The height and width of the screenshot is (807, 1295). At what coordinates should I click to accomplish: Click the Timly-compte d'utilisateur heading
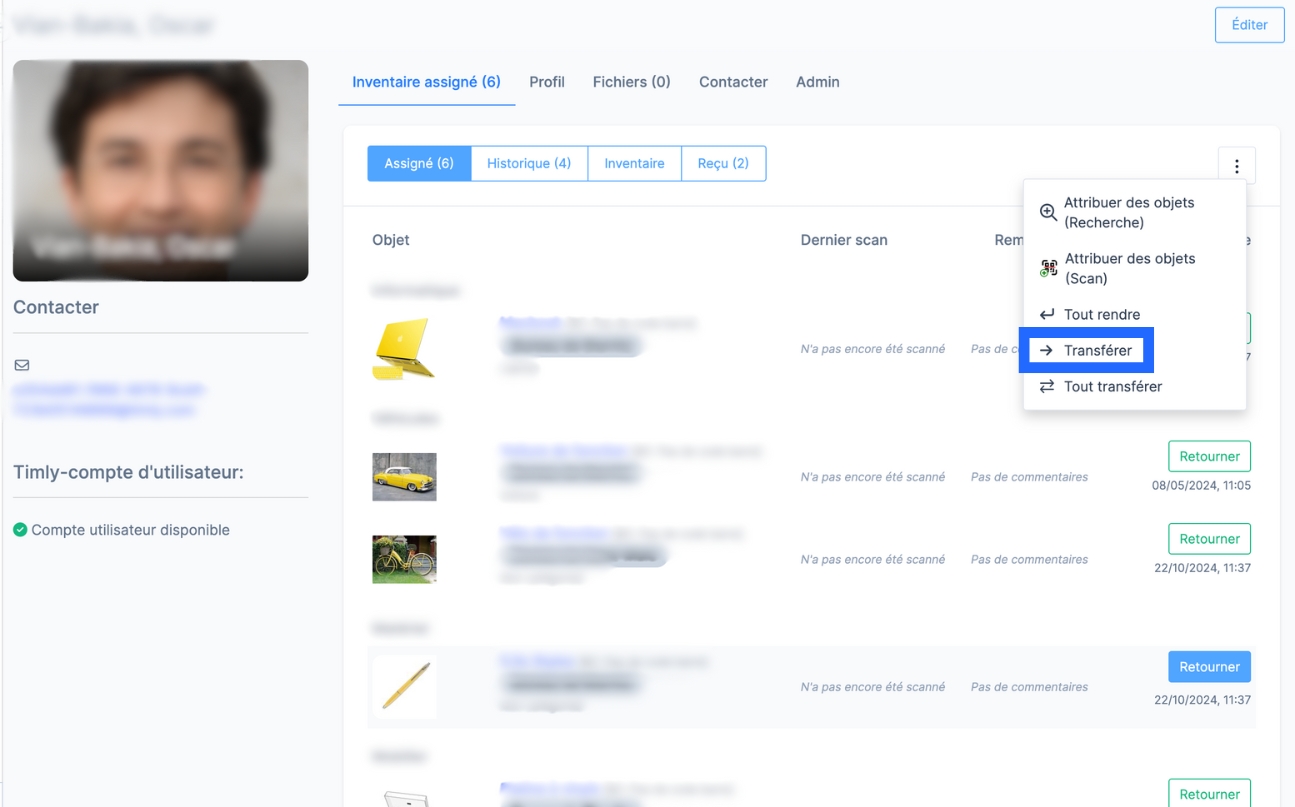(128, 472)
